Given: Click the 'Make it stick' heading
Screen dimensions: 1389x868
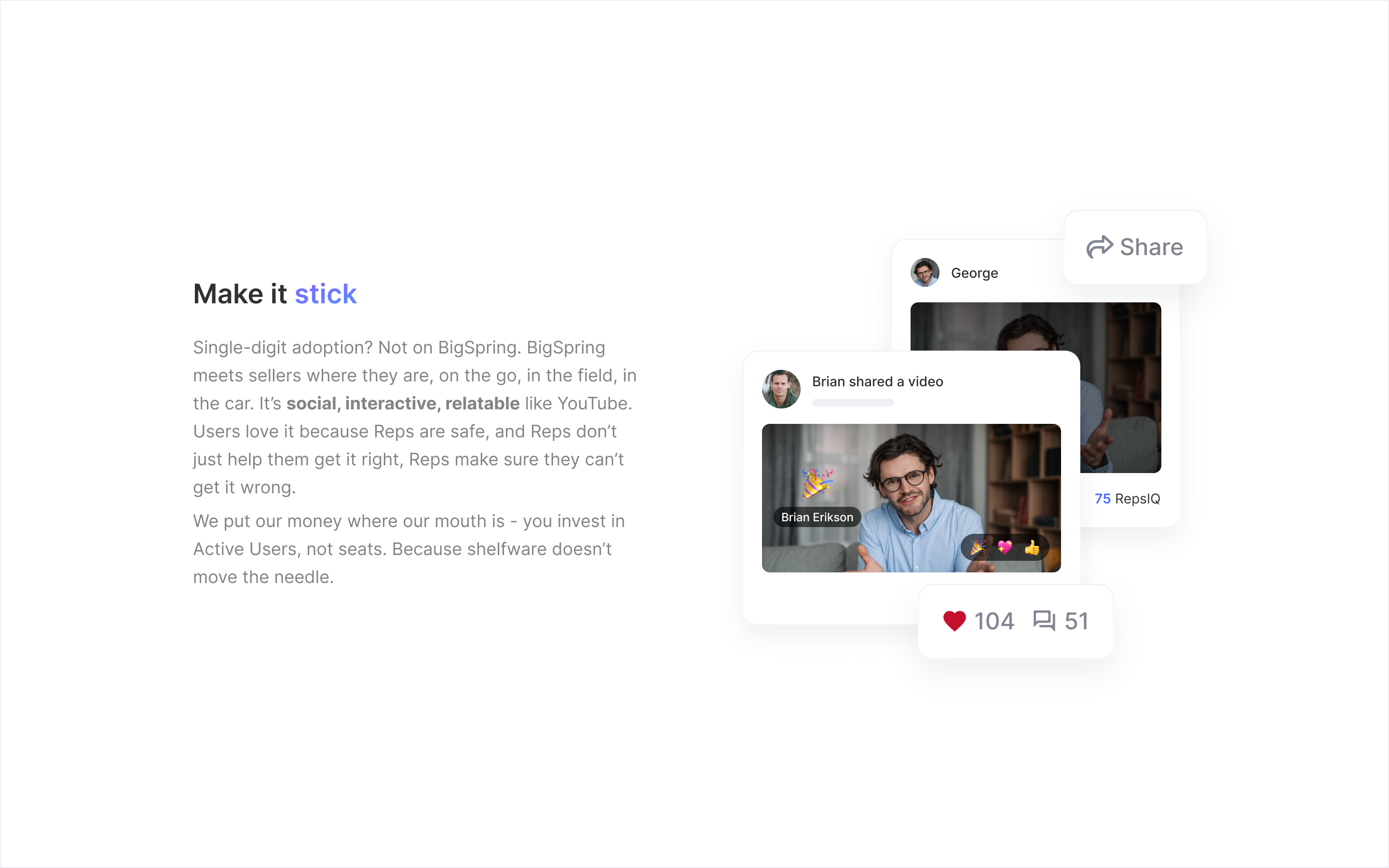Looking at the screenshot, I should click(x=275, y=295).
